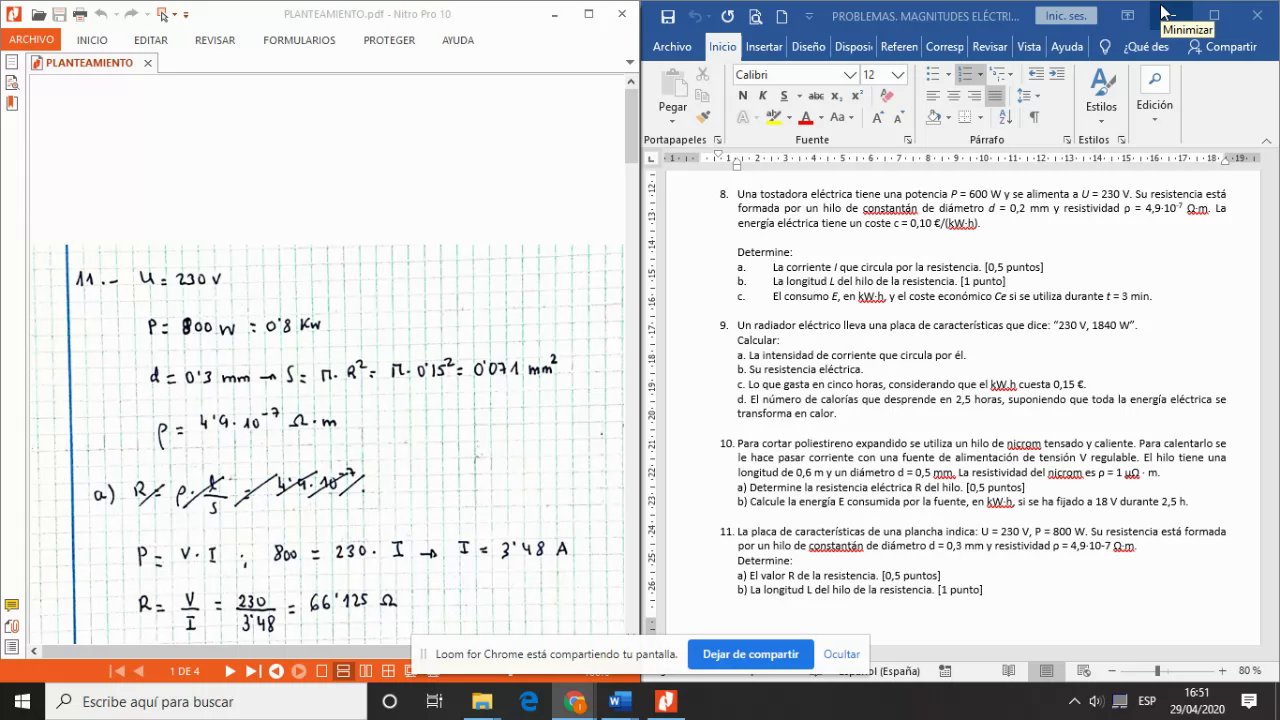Toggle underline formatting in Word
1280x720 pixels.
784,96
